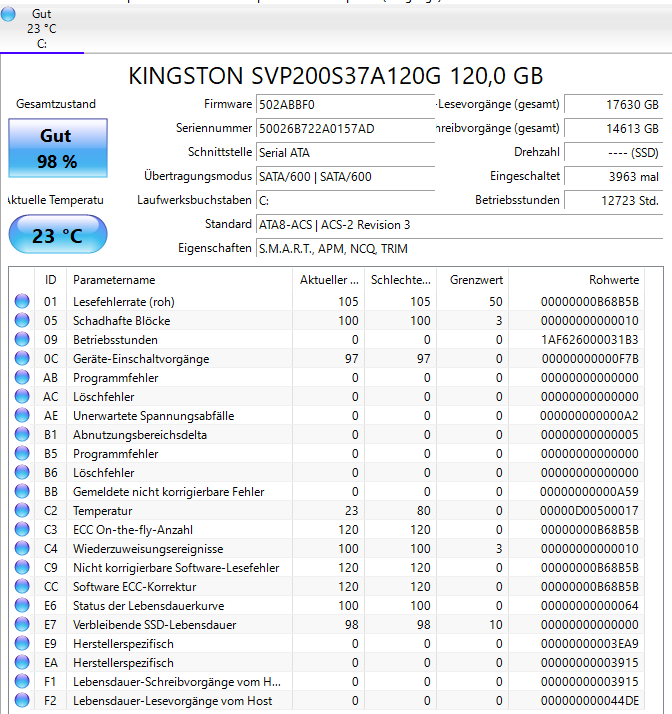672x714 pixels.
Task: Click the status orb for Abnutzungsbereichsdelta
Action: tap(22, 434)
